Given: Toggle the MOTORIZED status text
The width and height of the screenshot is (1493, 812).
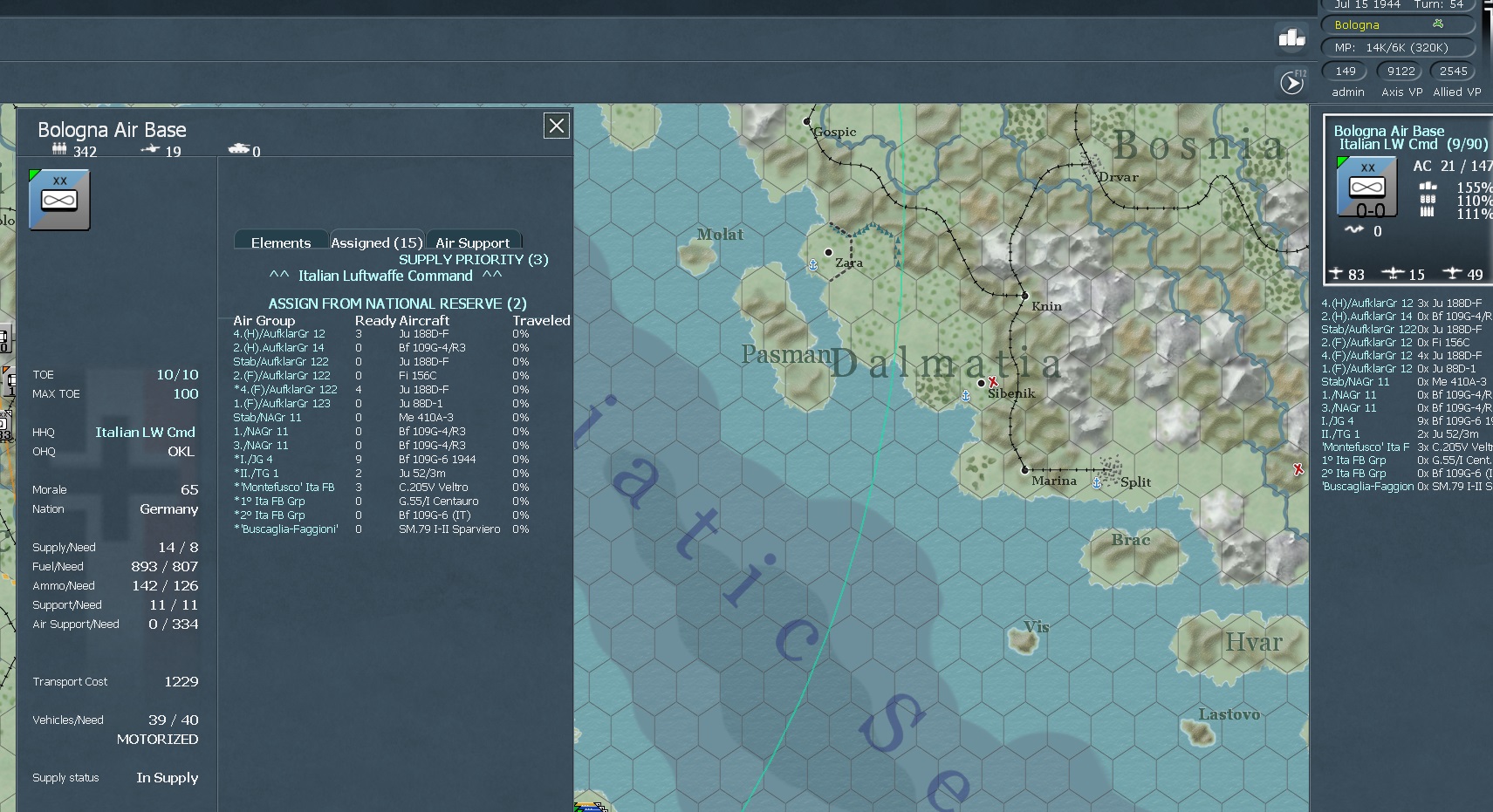Looking at the screenshot, I should pyautogui.click(x=157, y=739).
